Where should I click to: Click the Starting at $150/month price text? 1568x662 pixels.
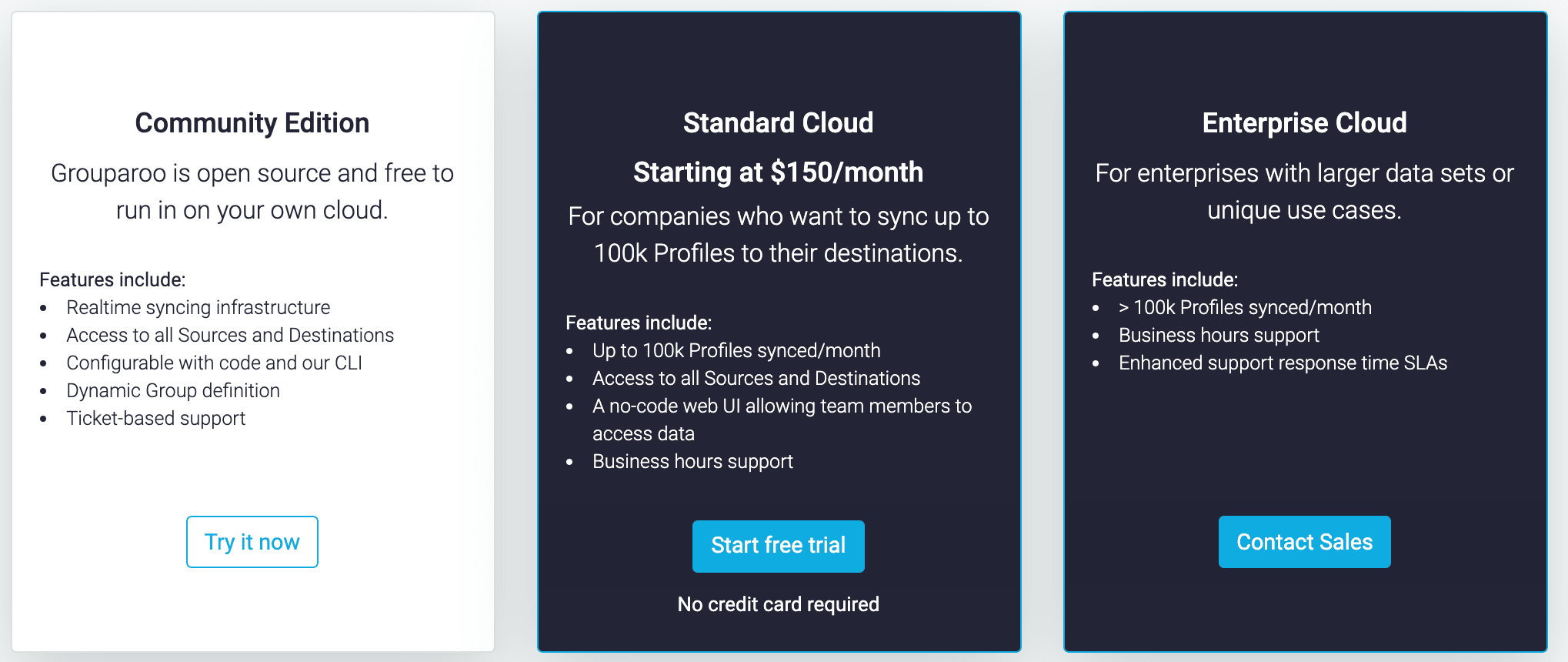click(x=779, y=172)
